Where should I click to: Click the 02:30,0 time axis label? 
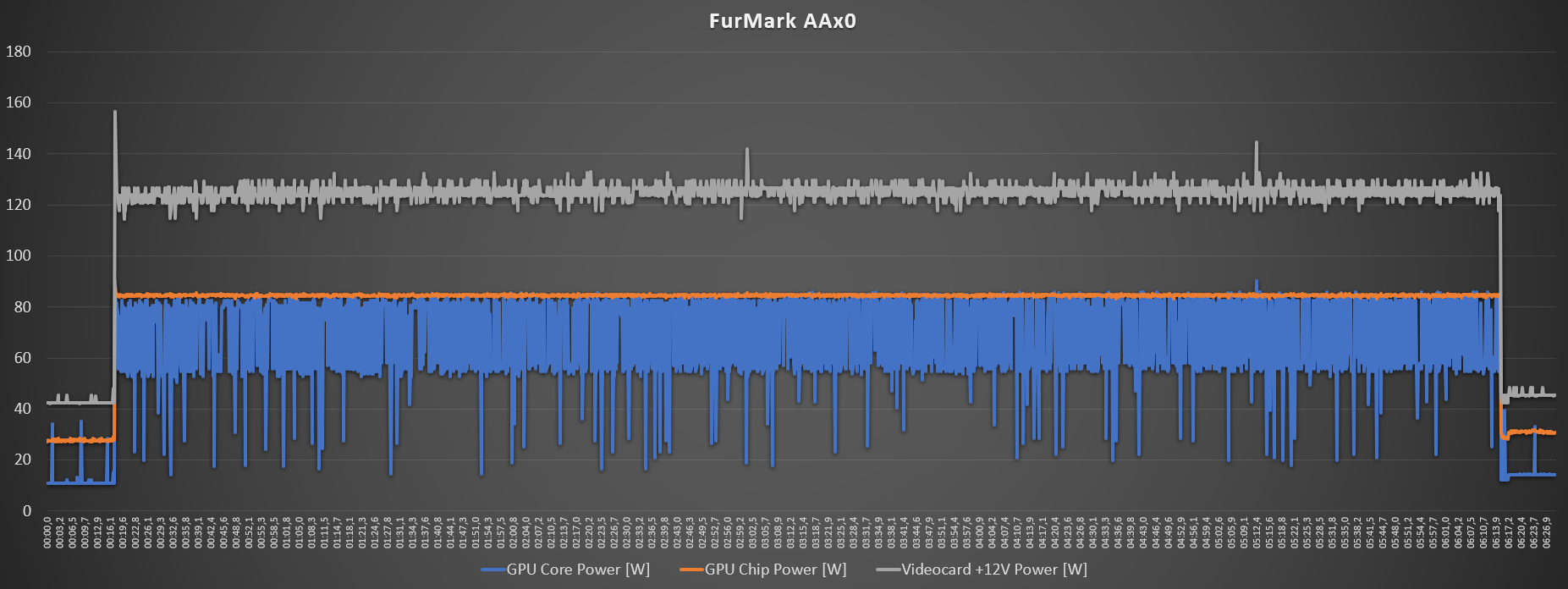(626, 533)
